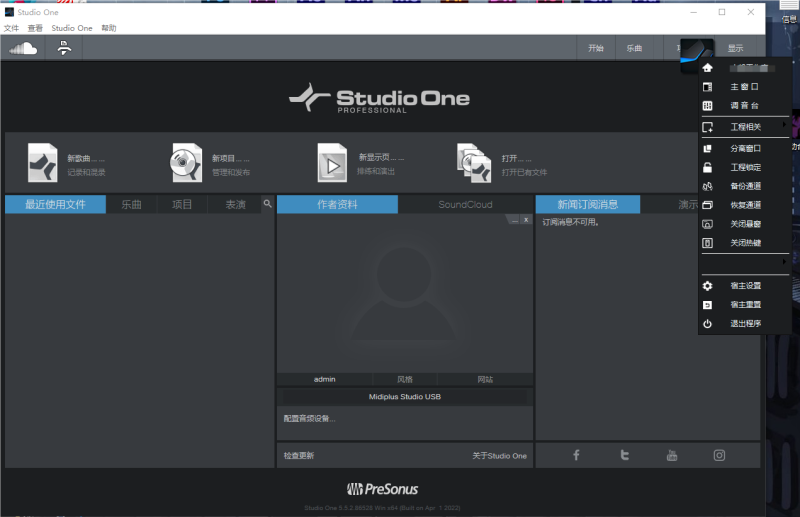Open existing file via 打开 icon
Viewport: 800px width, 517px height.
click(474, 163)
